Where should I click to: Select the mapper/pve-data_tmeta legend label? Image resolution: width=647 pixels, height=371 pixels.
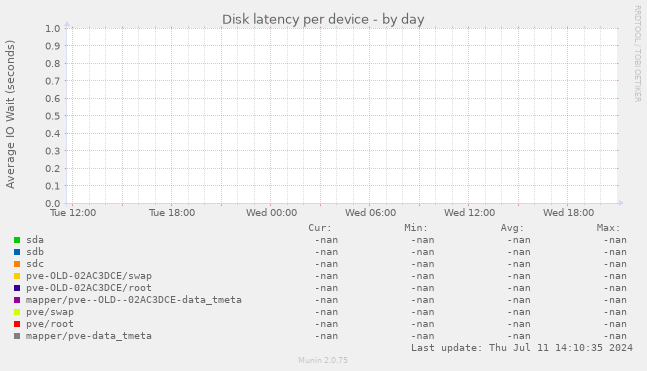[x=89, y=336]
